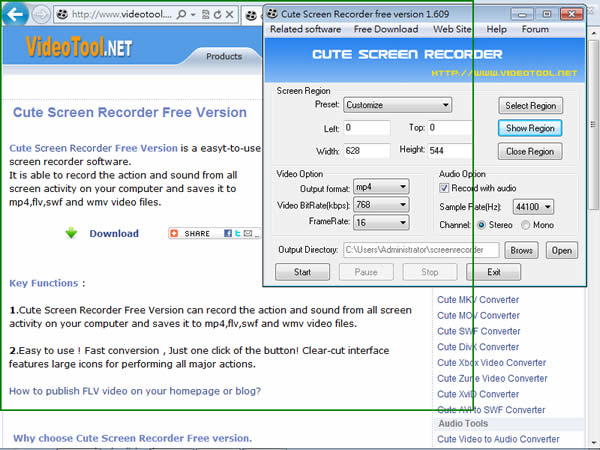
Task: Click the Output Directory path field
Action: (x=421, y=250)
